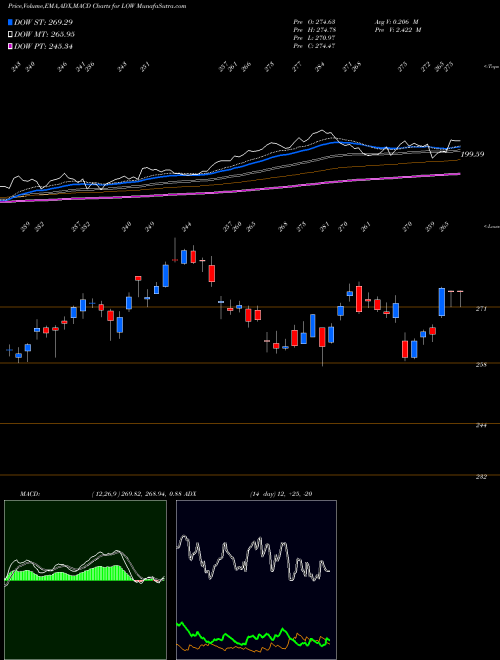The width and height of the screenshot is (500, 660).
Task: Click the 271 price axis label
Action: point(481,309)
